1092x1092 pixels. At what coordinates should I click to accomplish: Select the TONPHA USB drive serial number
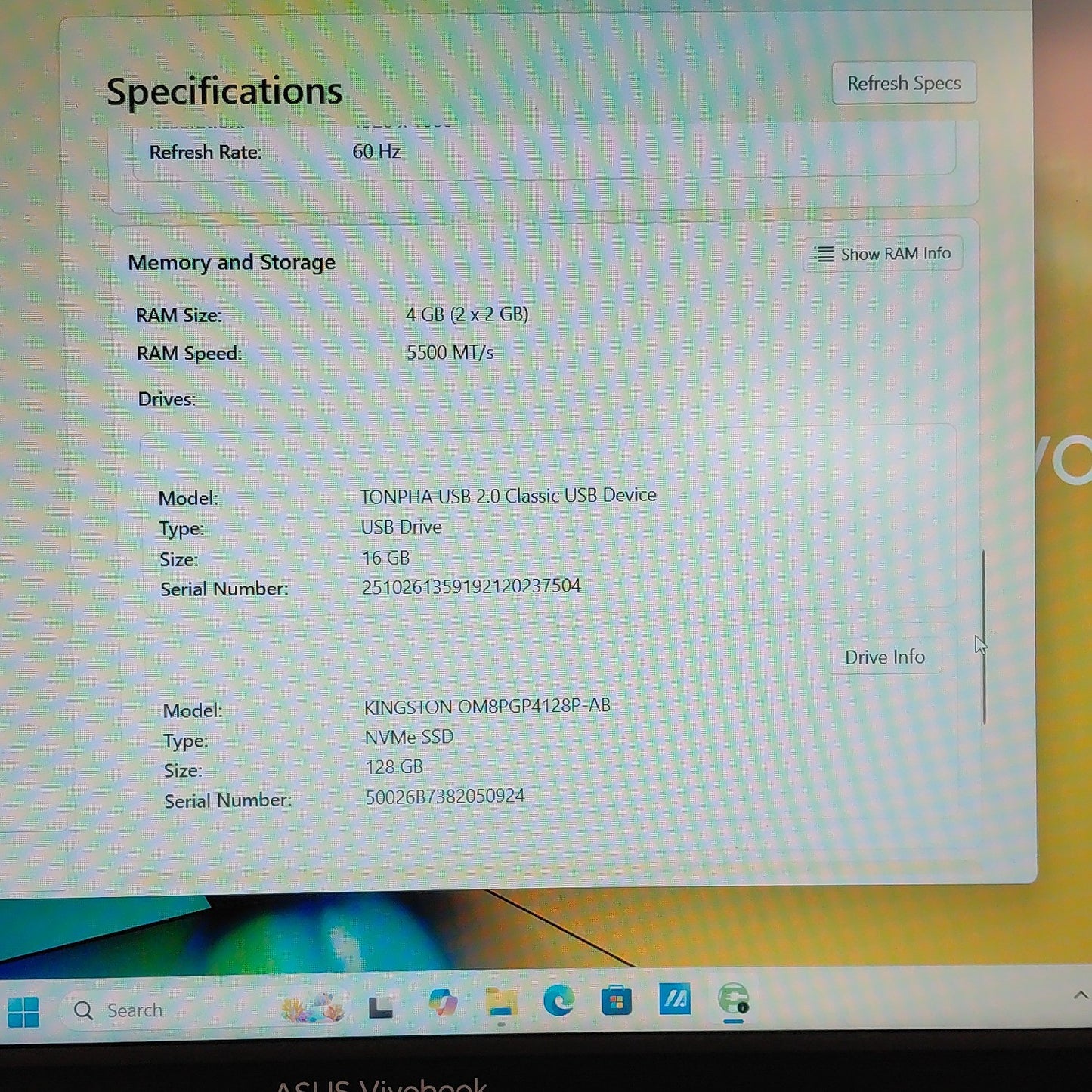coord(472,586)
